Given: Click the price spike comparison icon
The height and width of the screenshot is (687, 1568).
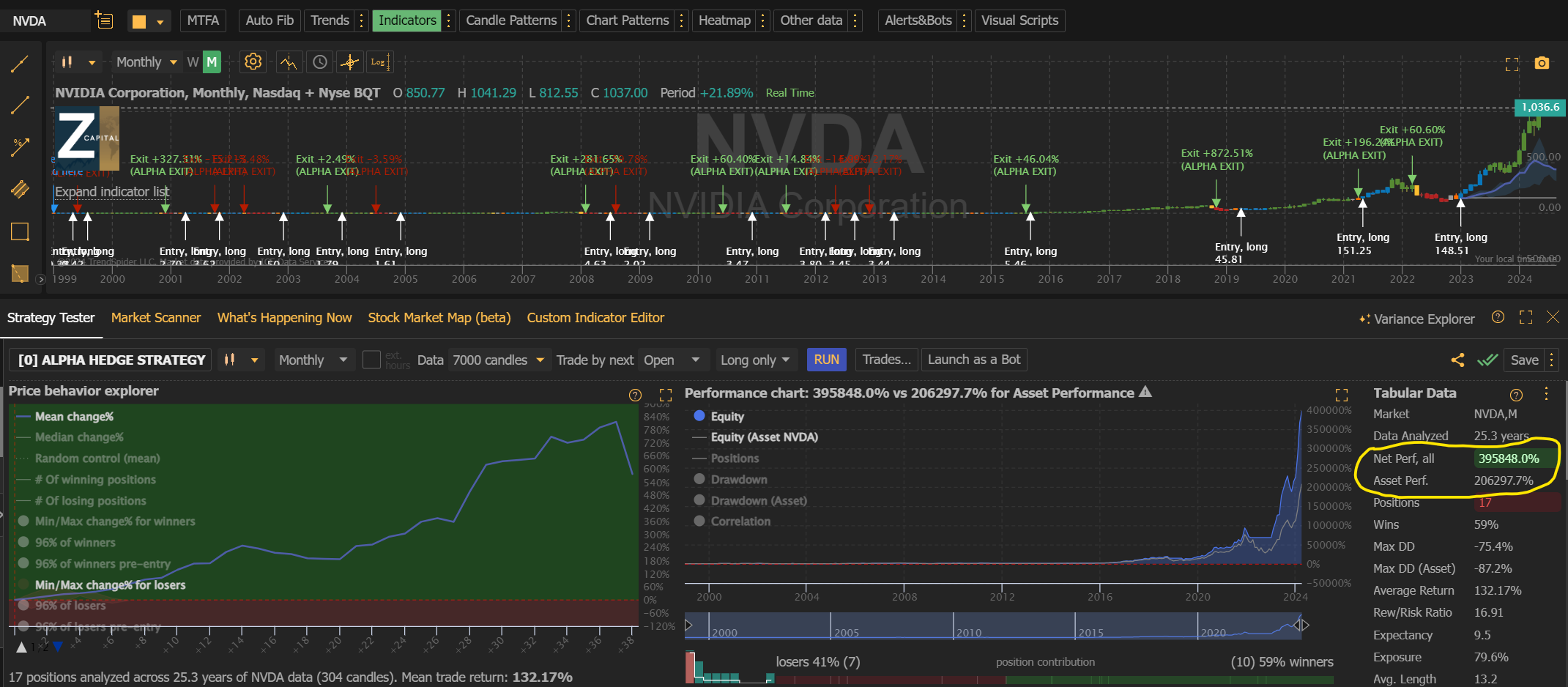Looking at the screenshot, I should [289, 62].
